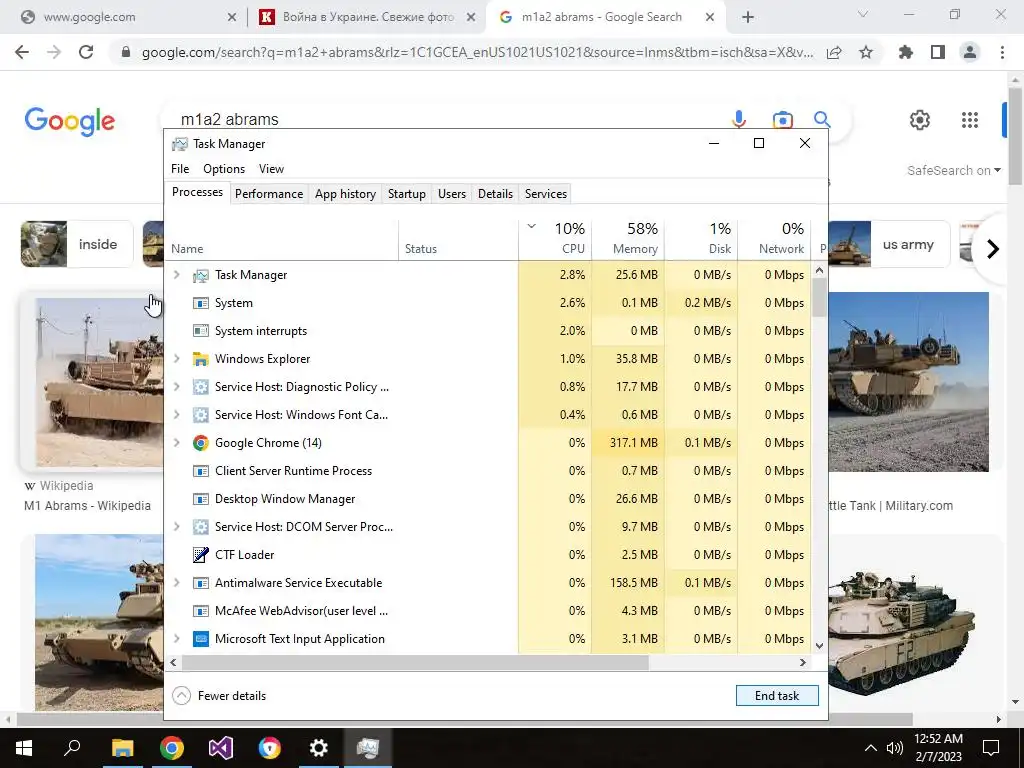This screenshot has height=768, width=1024.
Task: Click Google search by image camera icon
Action: pyautogui.click(x=782, y=120)
